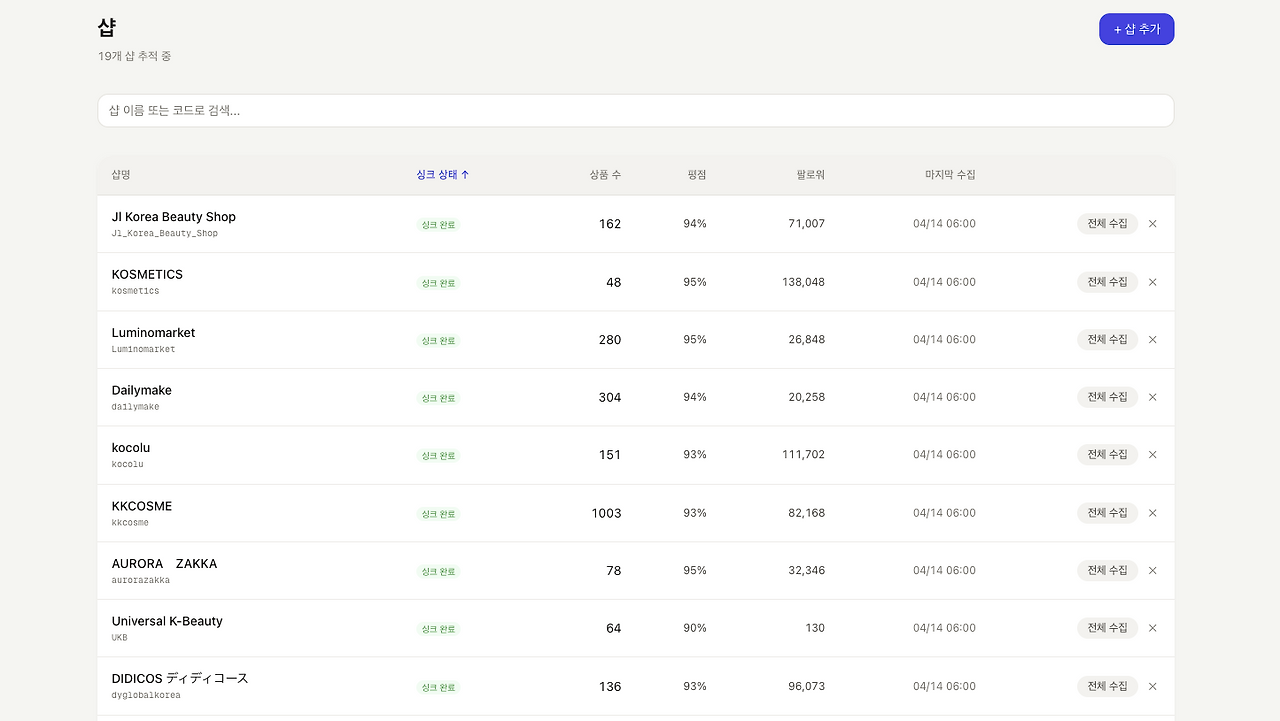Click follower count 20,258
Image resolution: width=1280 pixels, height=721 pixels.
pos(807,397)
